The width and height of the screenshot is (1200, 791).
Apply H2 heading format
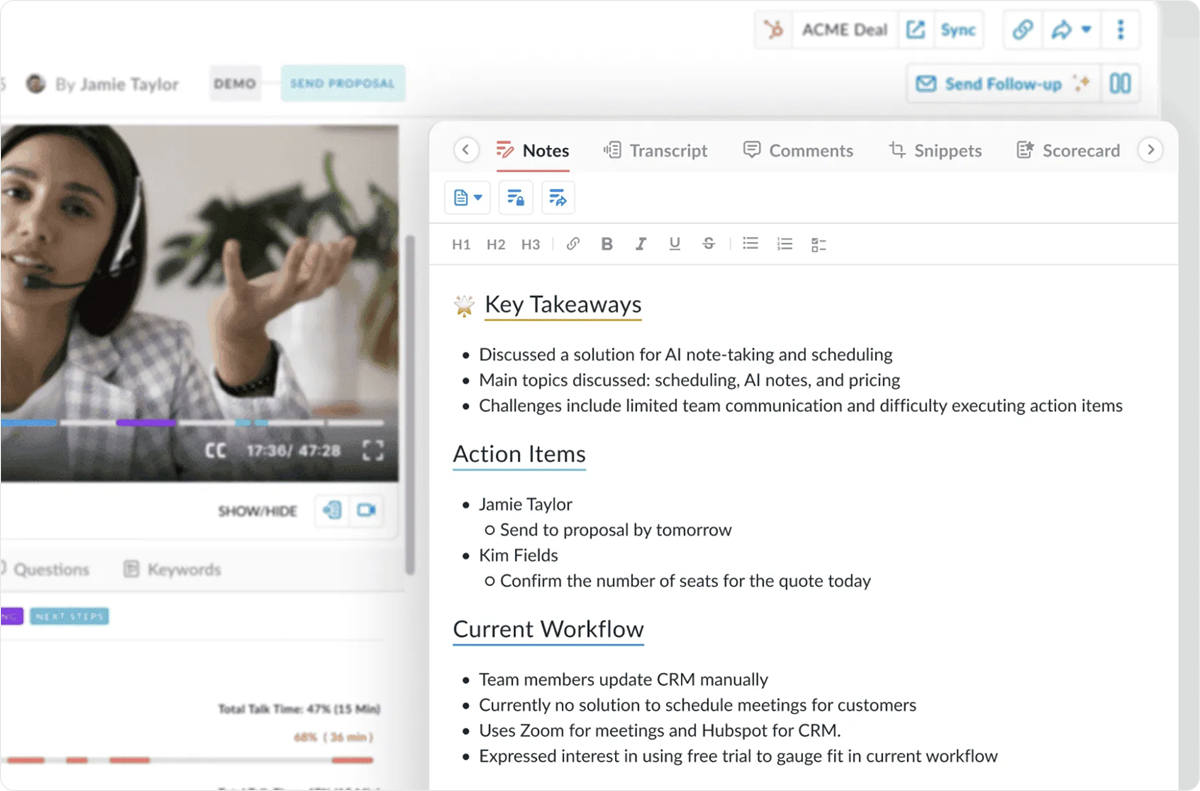coord(496,244)
